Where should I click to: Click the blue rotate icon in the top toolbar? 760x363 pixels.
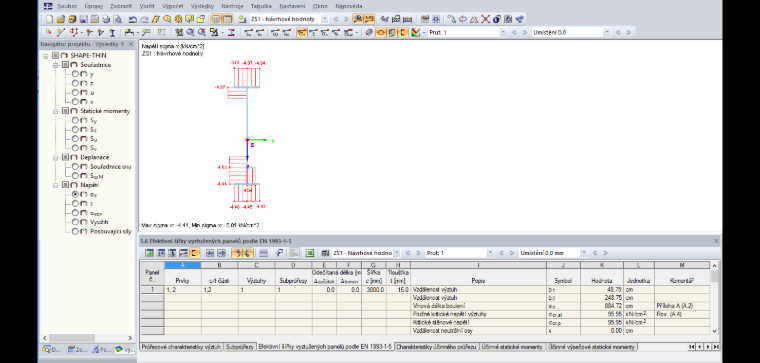click(463, 19)
